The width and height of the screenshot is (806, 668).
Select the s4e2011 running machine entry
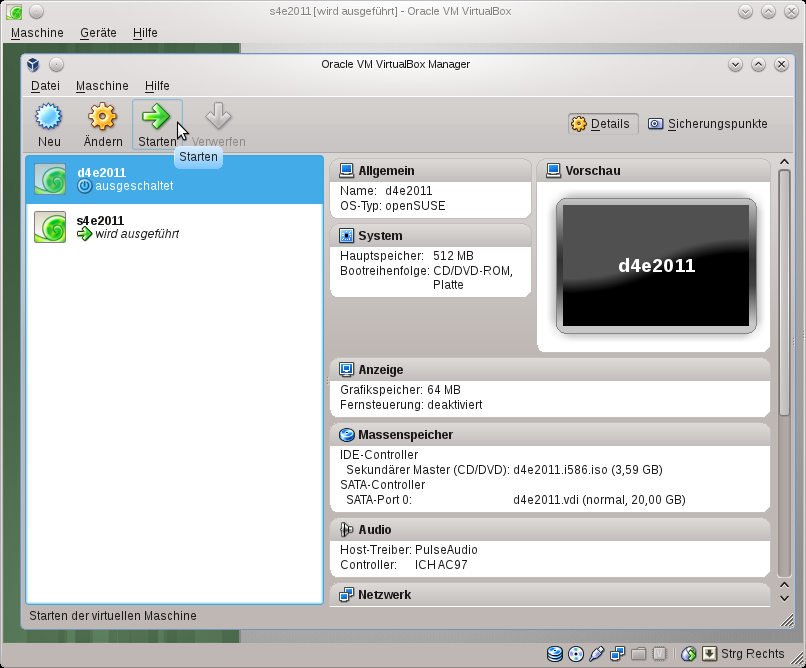point(175,227)
